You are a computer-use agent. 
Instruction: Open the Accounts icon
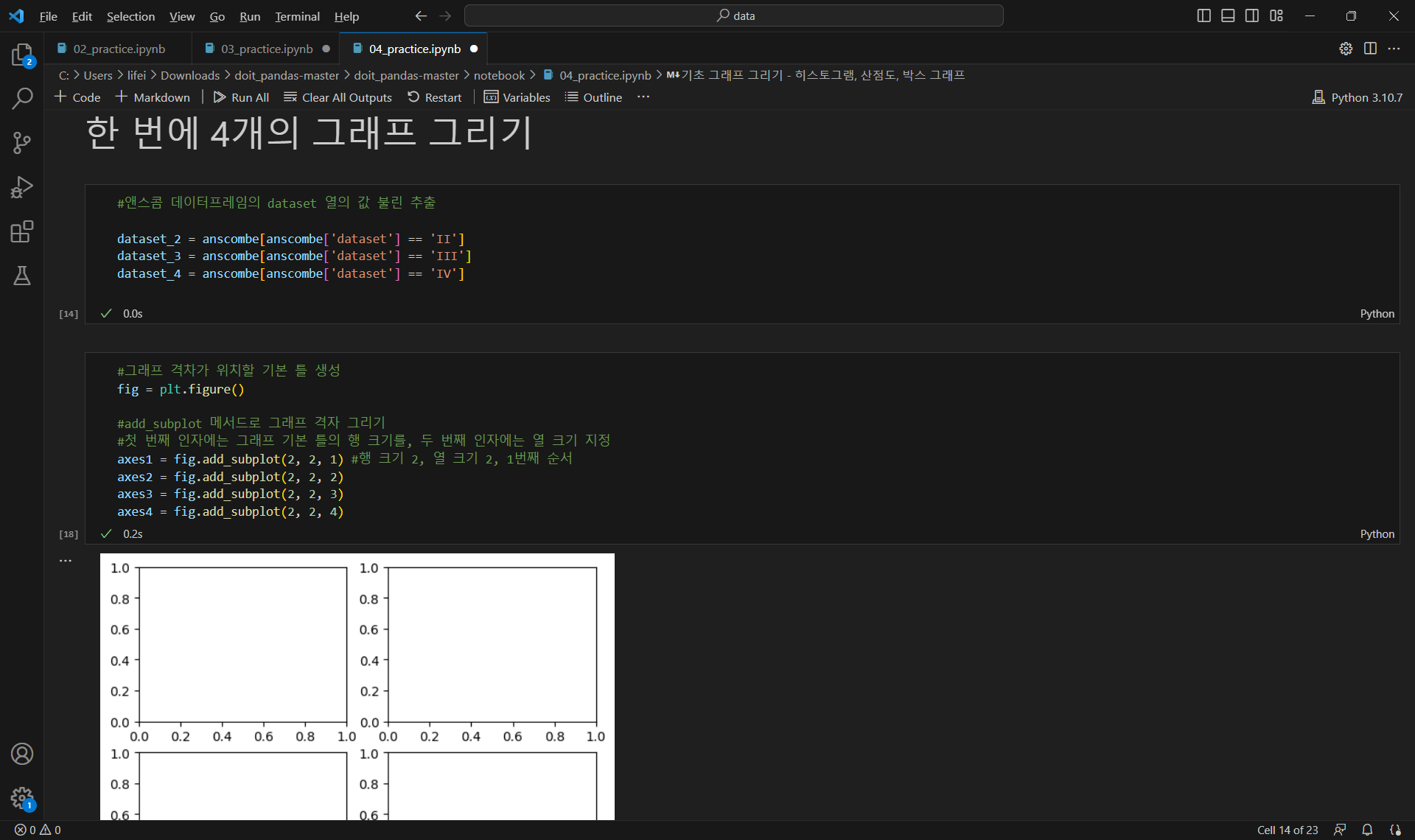coord(22,754)
